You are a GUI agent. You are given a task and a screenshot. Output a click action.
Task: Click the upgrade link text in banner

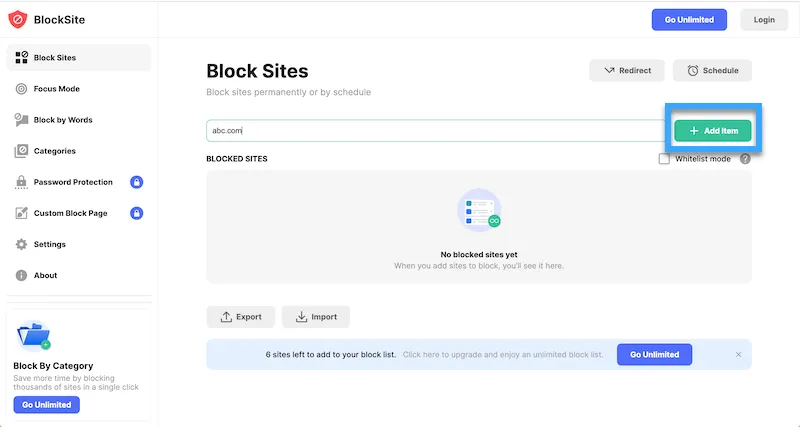(x=503, y=355)
